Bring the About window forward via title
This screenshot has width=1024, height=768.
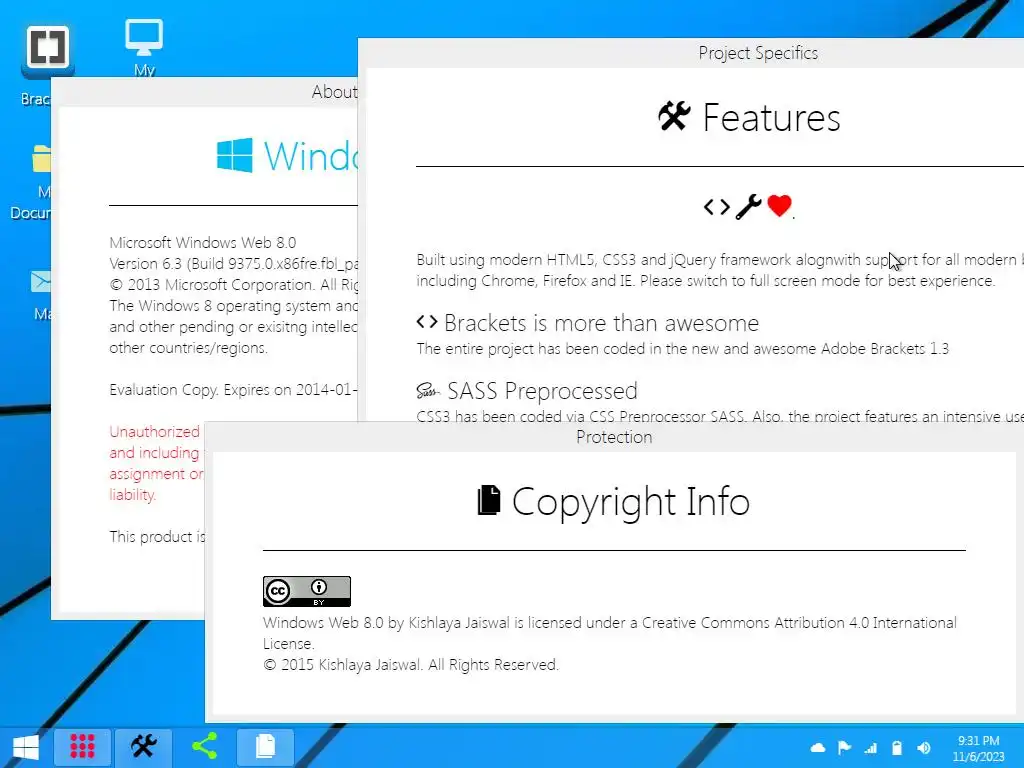tap(204, 92)
